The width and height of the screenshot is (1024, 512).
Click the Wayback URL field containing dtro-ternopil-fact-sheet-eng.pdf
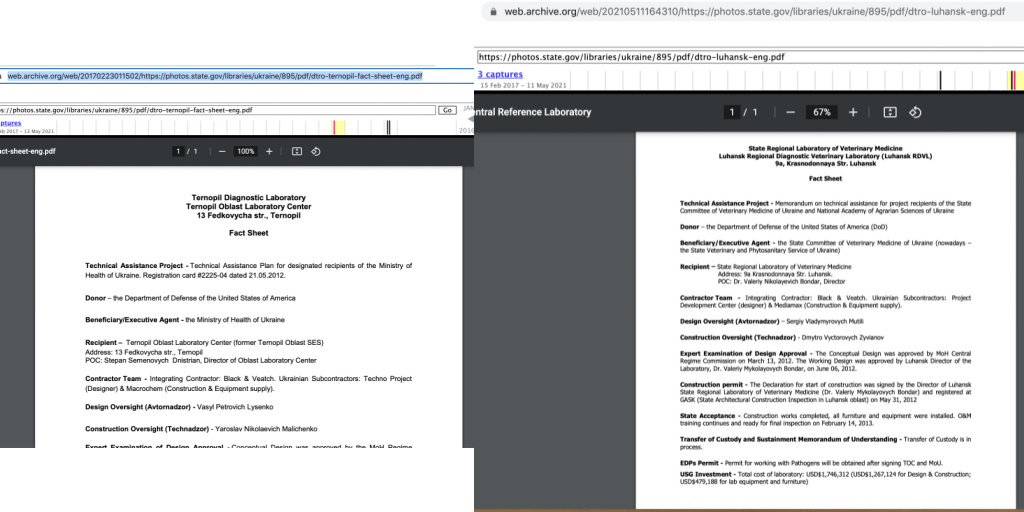tap(200, 110)
